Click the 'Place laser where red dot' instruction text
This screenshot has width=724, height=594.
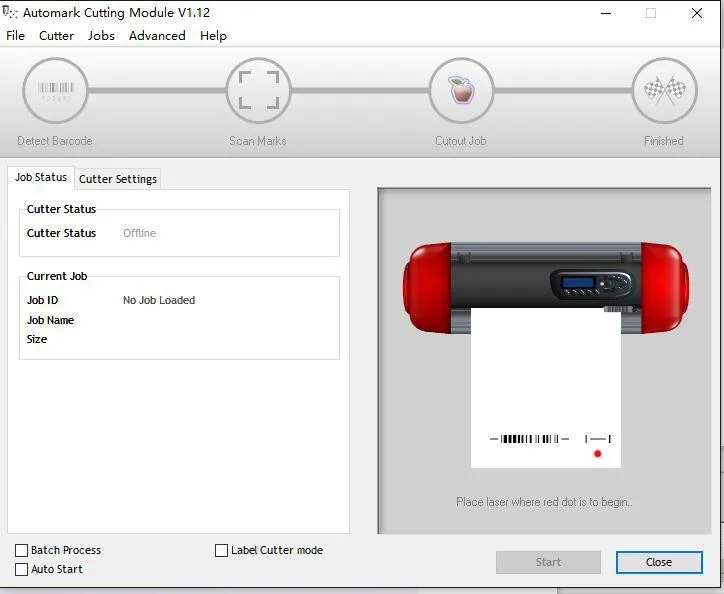click(544, 502)
